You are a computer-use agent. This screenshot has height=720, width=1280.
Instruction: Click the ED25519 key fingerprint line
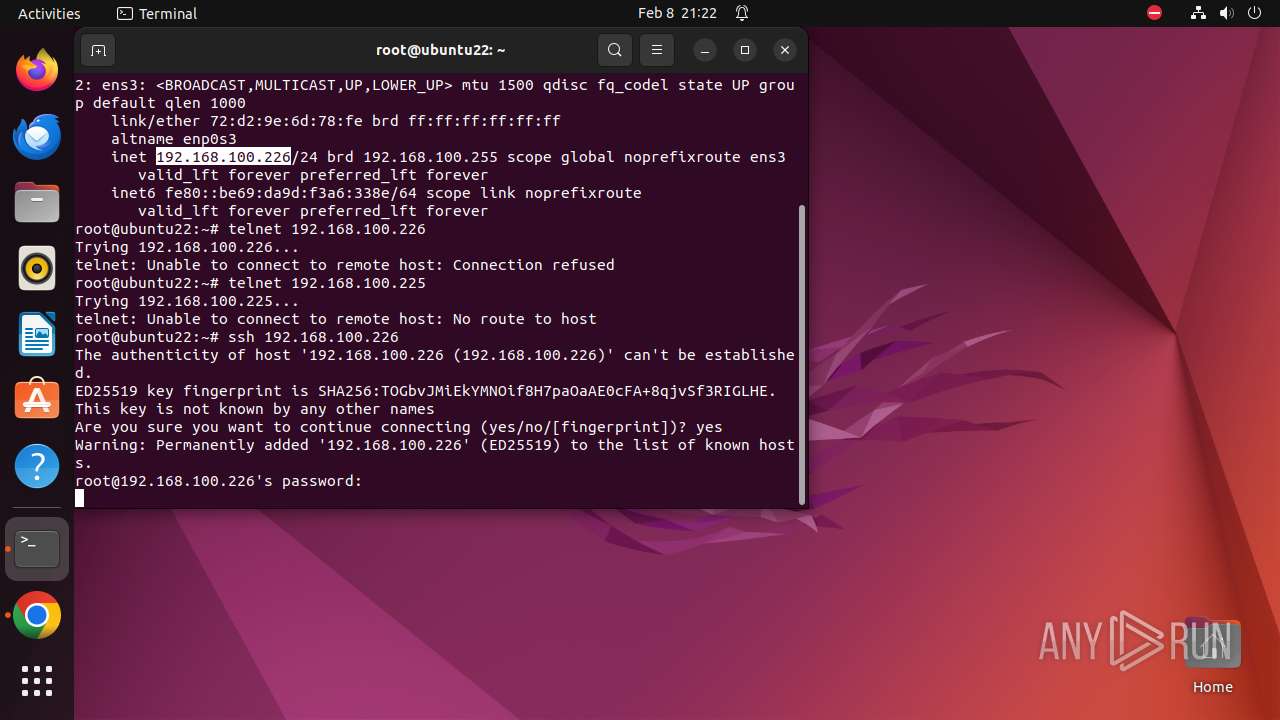click(426, 391)
